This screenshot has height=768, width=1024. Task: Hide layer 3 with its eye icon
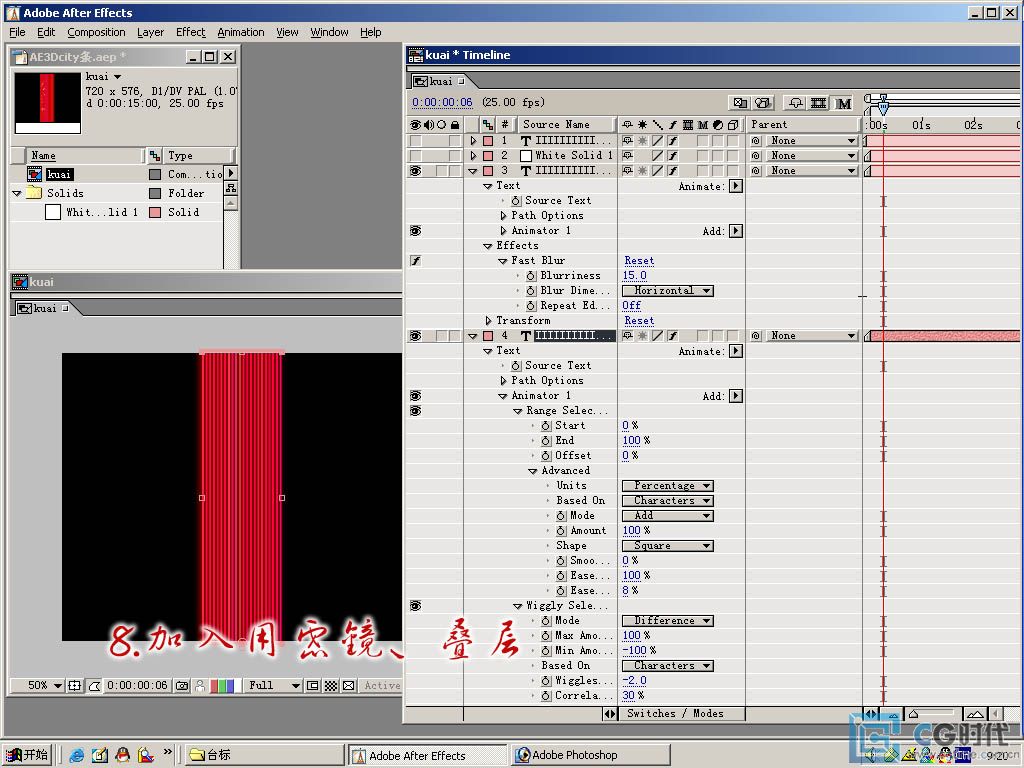point(415,170)
